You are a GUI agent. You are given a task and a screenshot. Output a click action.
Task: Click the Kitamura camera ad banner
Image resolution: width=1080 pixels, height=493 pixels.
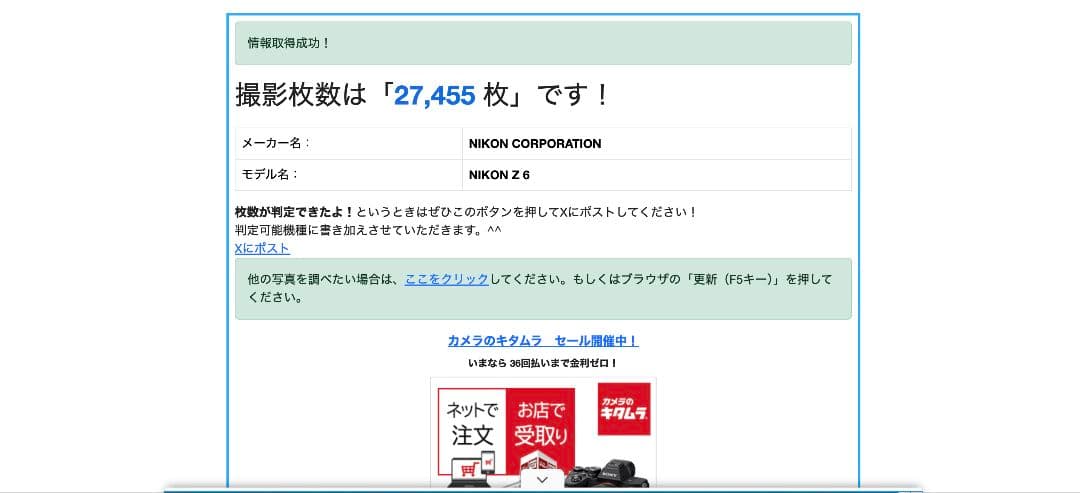point(543,433)
